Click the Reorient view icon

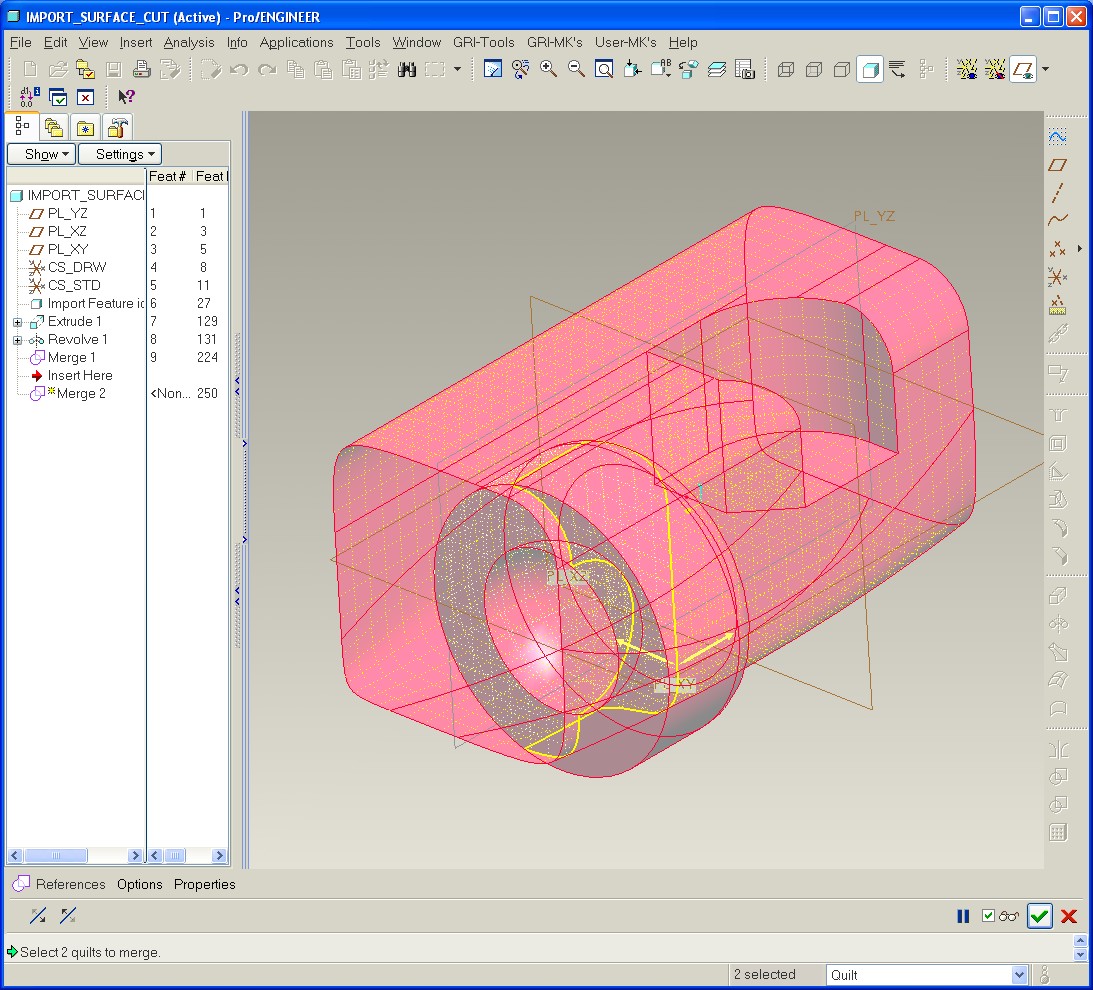coord(632,69)
